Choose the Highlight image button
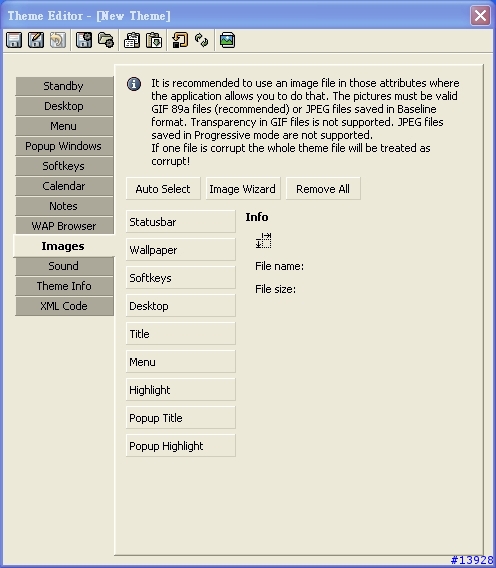Image resolution: width=496 pixels, height=568 pixels. click(180, 389)
